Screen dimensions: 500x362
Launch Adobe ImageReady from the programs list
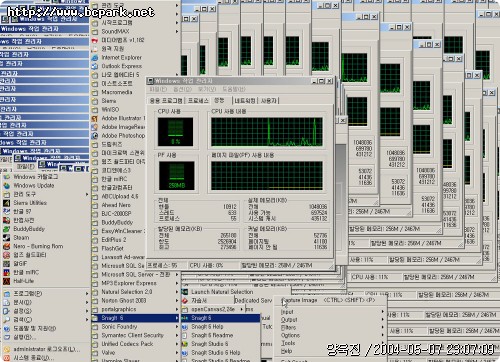click(x=123, y=127)
